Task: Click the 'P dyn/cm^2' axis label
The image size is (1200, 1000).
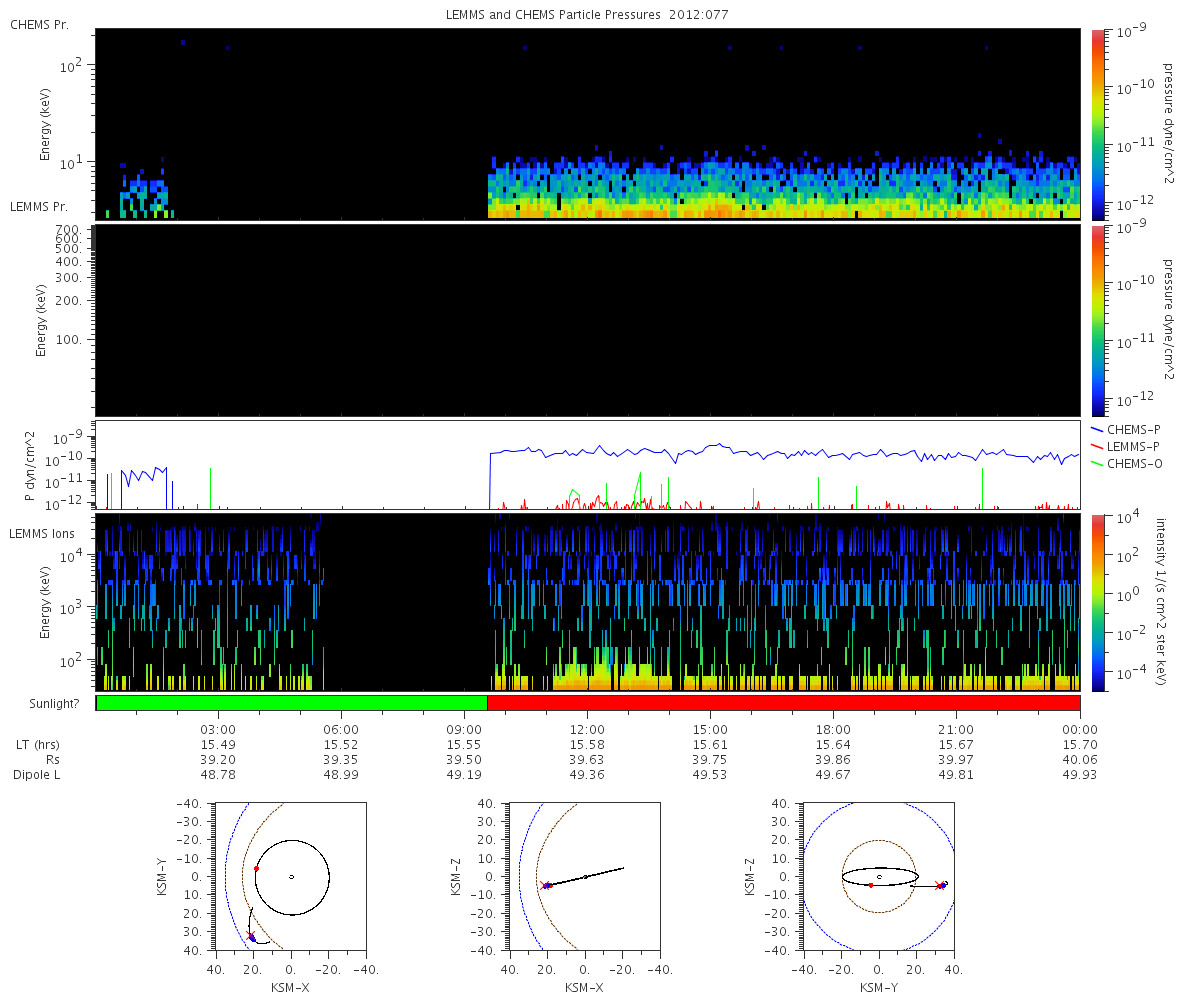Action: (30, 466)
